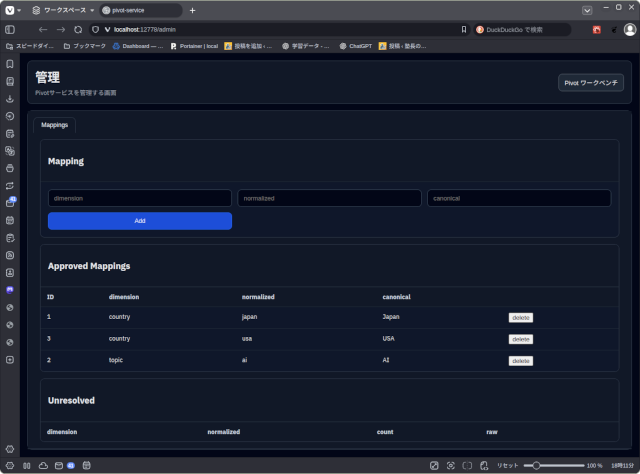Open the ワークスペース workspaces dropdown
The height and width of the screenshot is (474, 640).
(59, 10)
